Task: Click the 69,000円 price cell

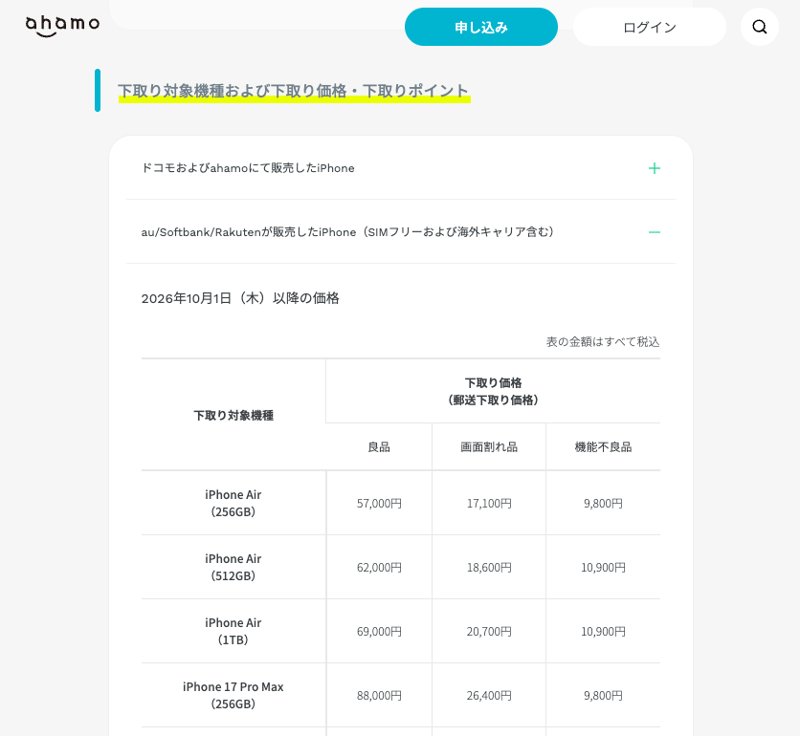Action: [379, 631]
